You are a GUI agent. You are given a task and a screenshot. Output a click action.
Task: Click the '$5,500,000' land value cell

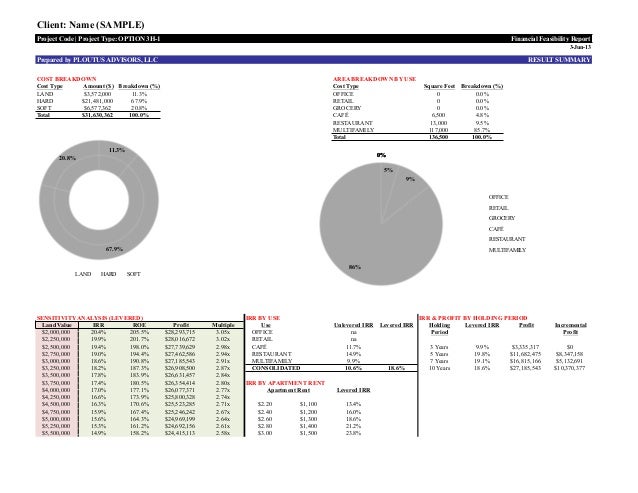[x=56, y=433]
